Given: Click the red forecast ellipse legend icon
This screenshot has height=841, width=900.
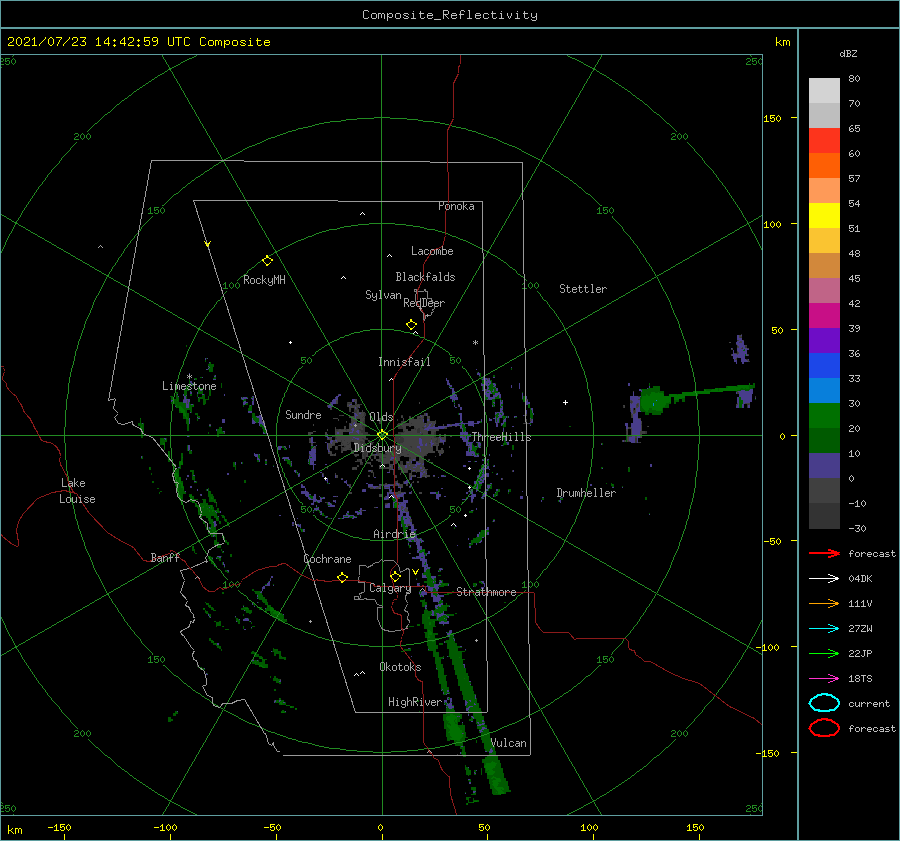Looking at the screenshot, I should pyautogui.click(x=824, y=728).
